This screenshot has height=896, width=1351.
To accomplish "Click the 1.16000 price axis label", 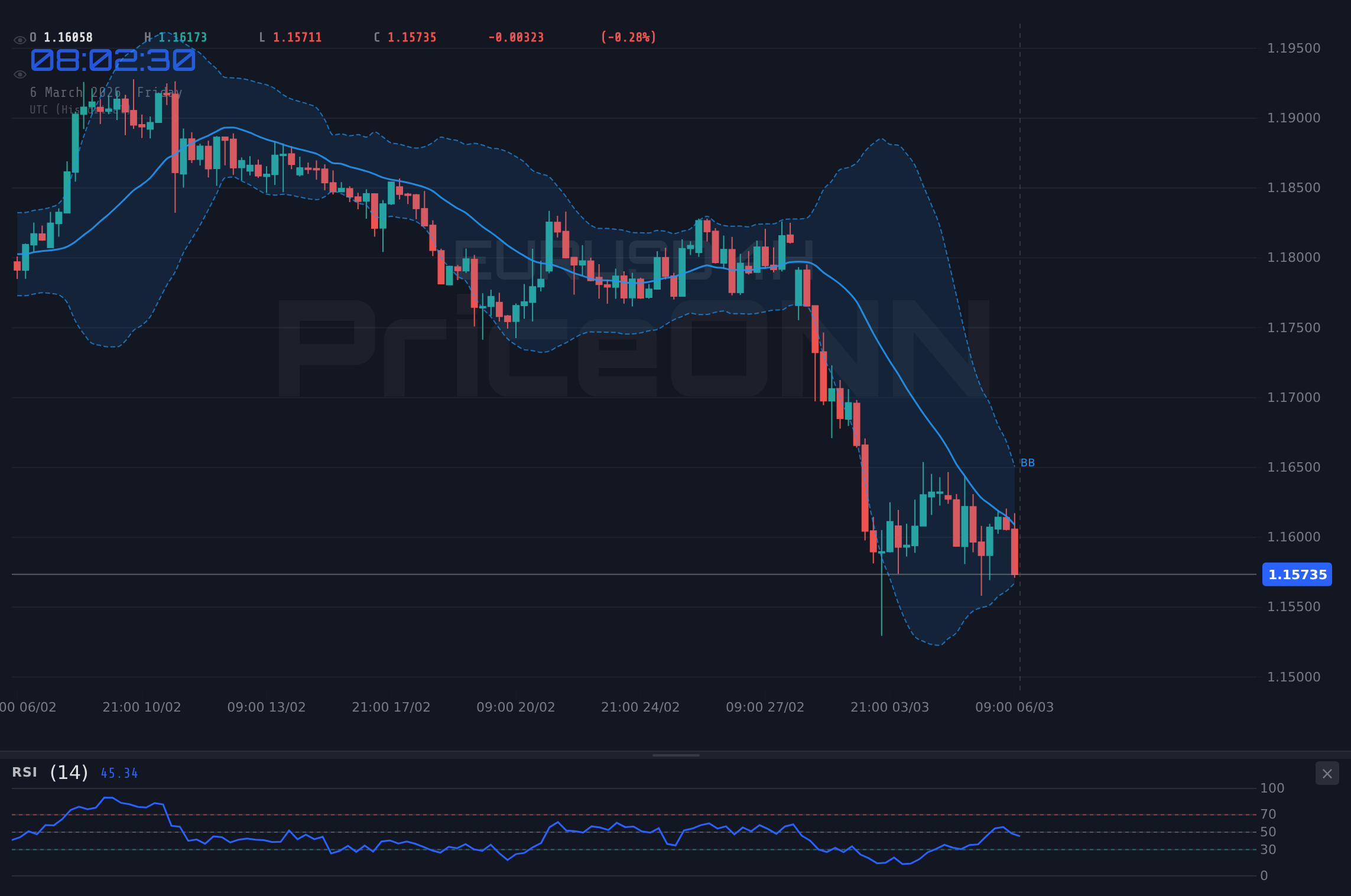I will pos(1294,537).
